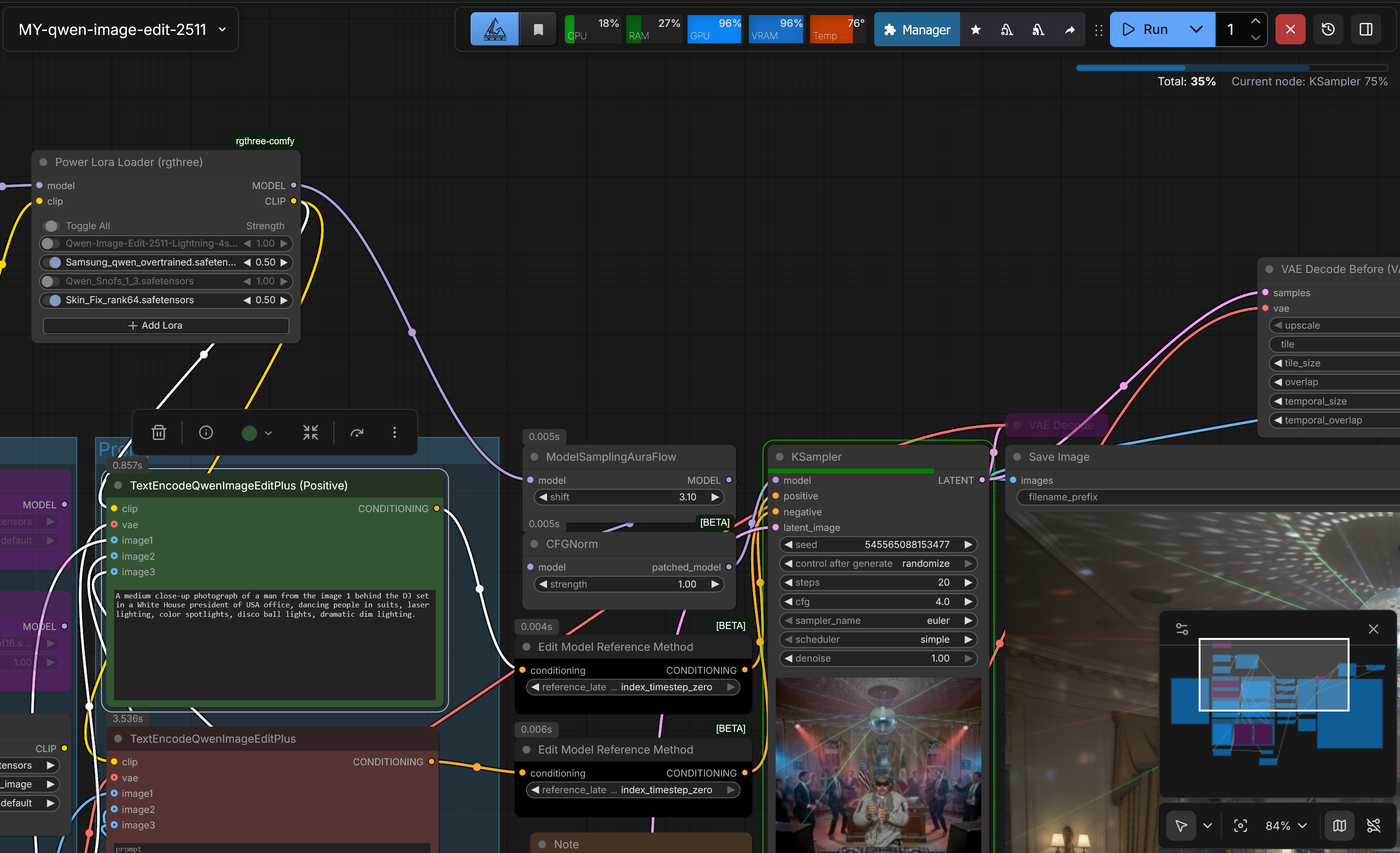Expand the Run button options chevron

click(1195, 29)
